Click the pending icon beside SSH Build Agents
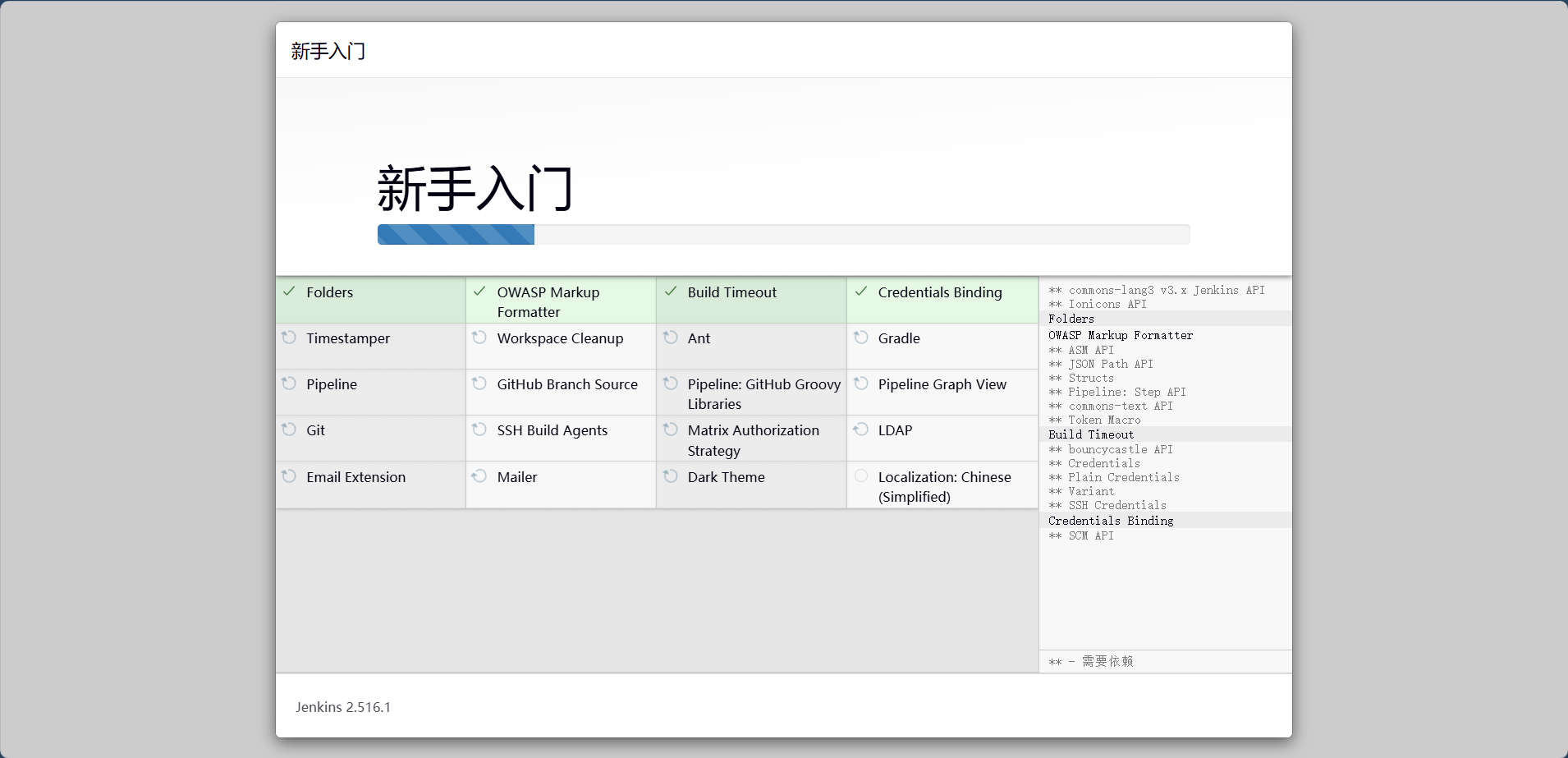 tap(479, 430)
